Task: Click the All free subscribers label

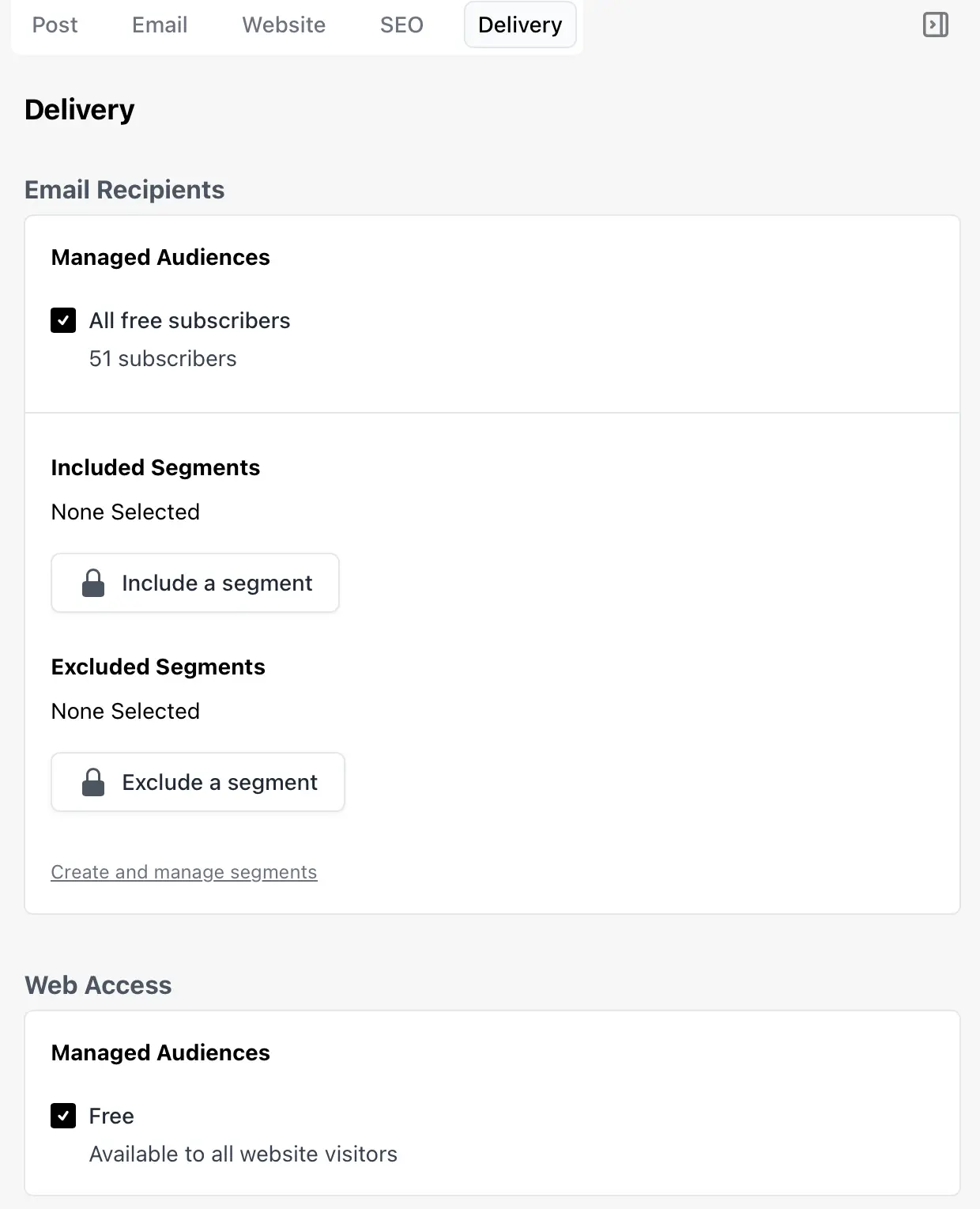Action: pos(190,320)
